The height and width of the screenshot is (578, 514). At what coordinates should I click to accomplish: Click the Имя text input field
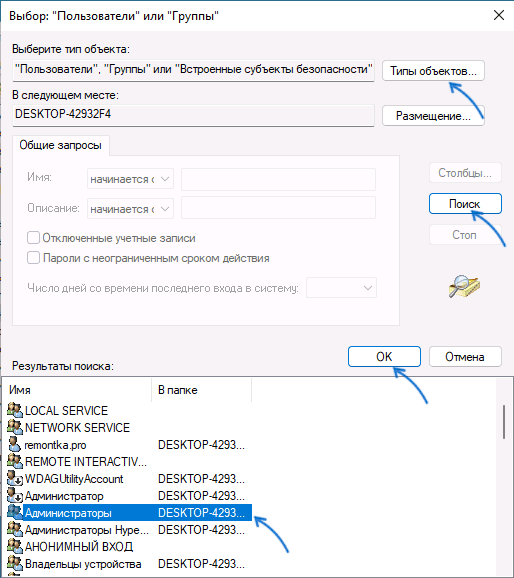click(278, 179)
